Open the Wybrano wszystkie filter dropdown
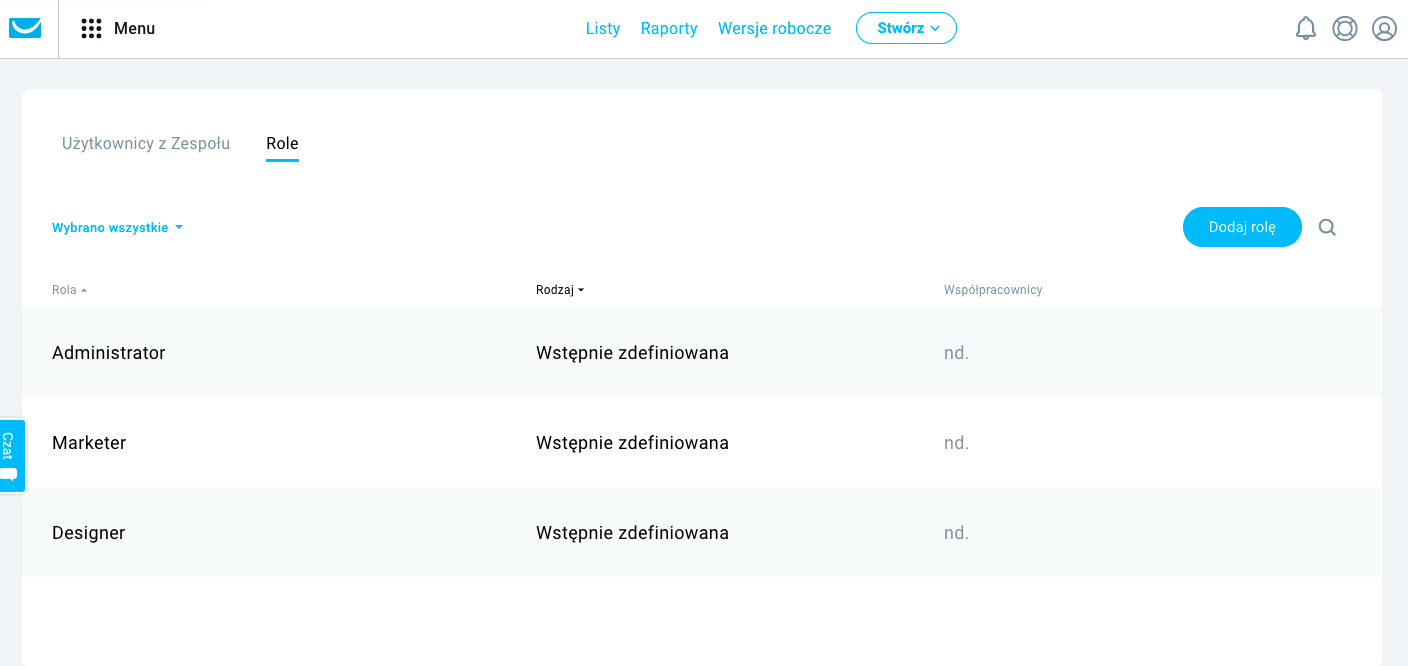Screen dimensions: 1408x666 (118, 227)
